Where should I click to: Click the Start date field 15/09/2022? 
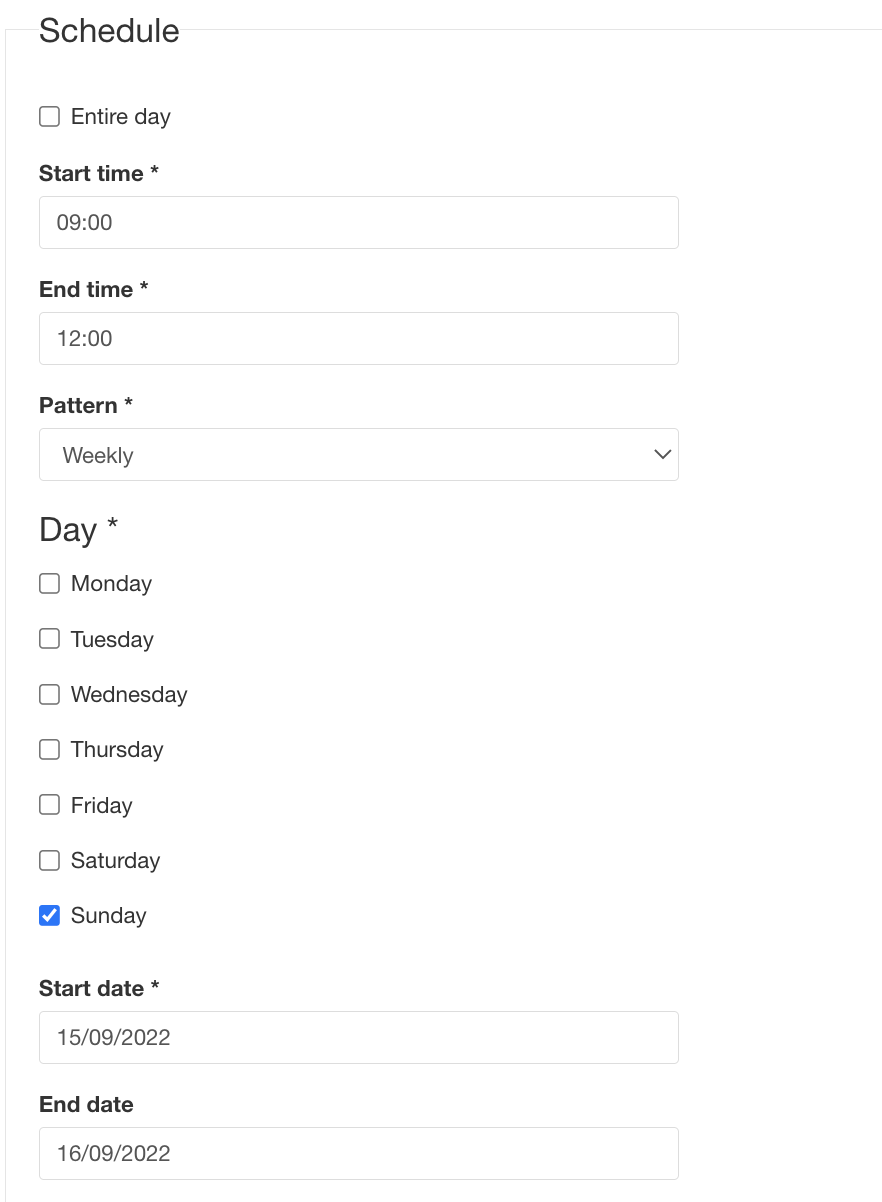click(358, 1037)
